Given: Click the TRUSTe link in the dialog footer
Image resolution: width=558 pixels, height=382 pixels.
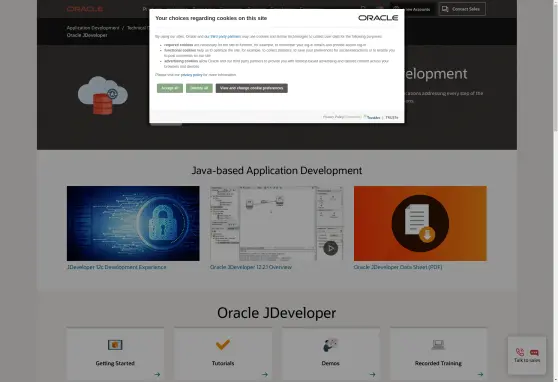Looking at the screenshot, I should (391, 117).
